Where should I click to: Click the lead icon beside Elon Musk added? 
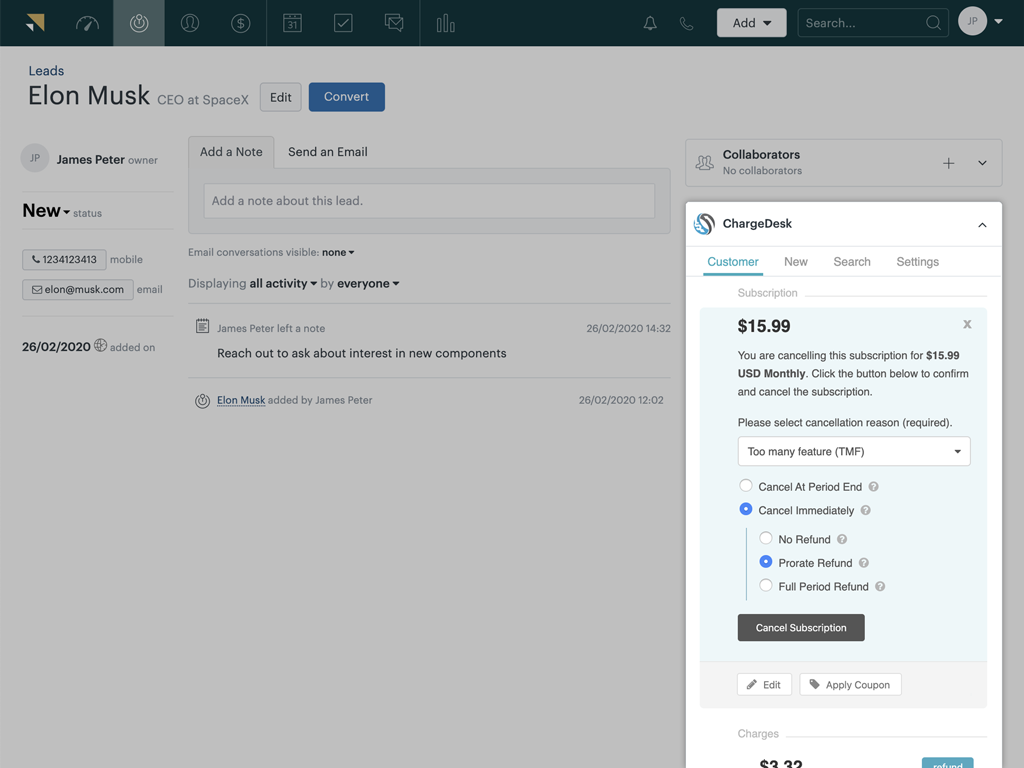click(x=202, y=401)
